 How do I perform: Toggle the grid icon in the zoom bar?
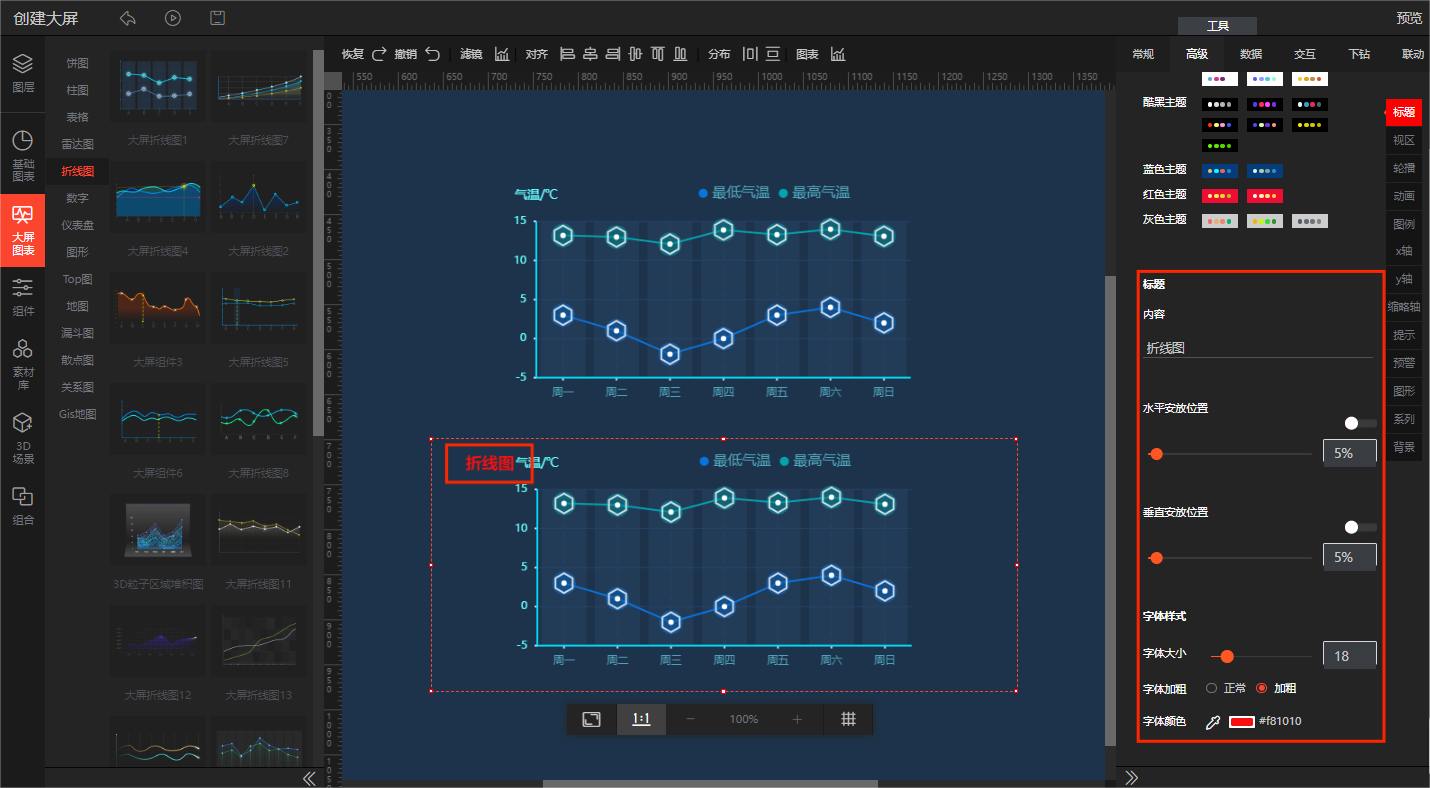(848, 719)
